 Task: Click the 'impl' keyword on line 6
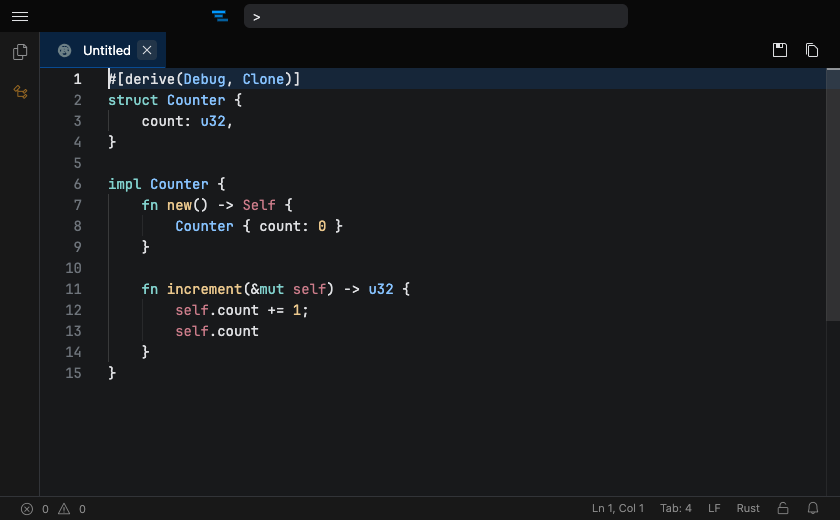point(124,184)
